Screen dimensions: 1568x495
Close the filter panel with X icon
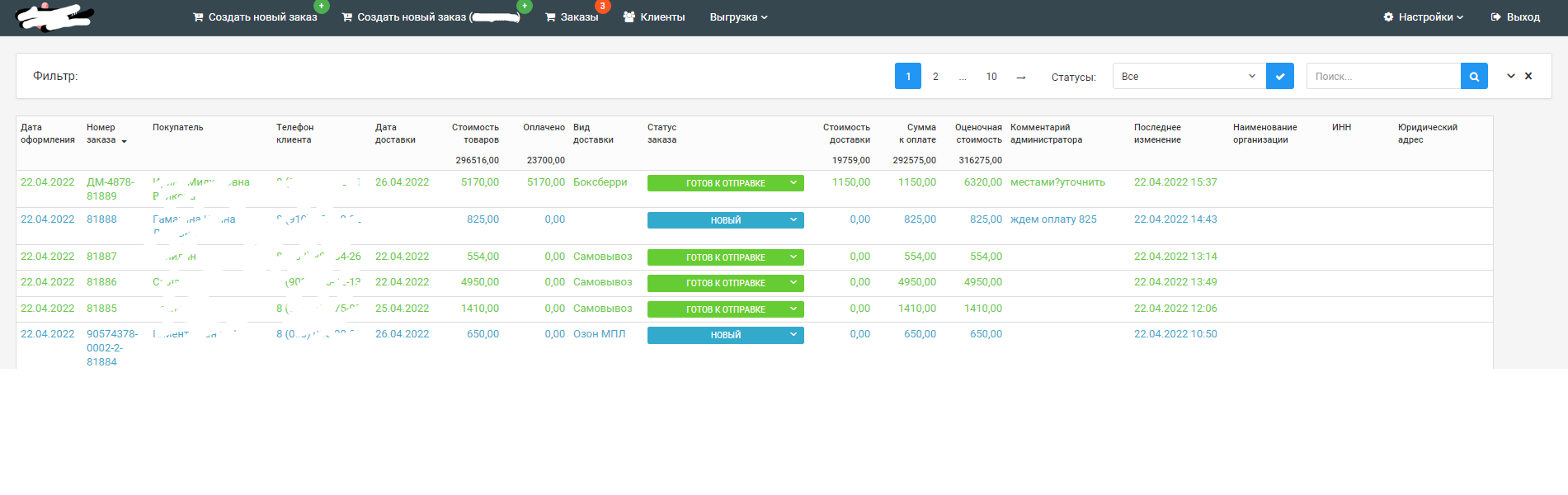coord(1528,76)
